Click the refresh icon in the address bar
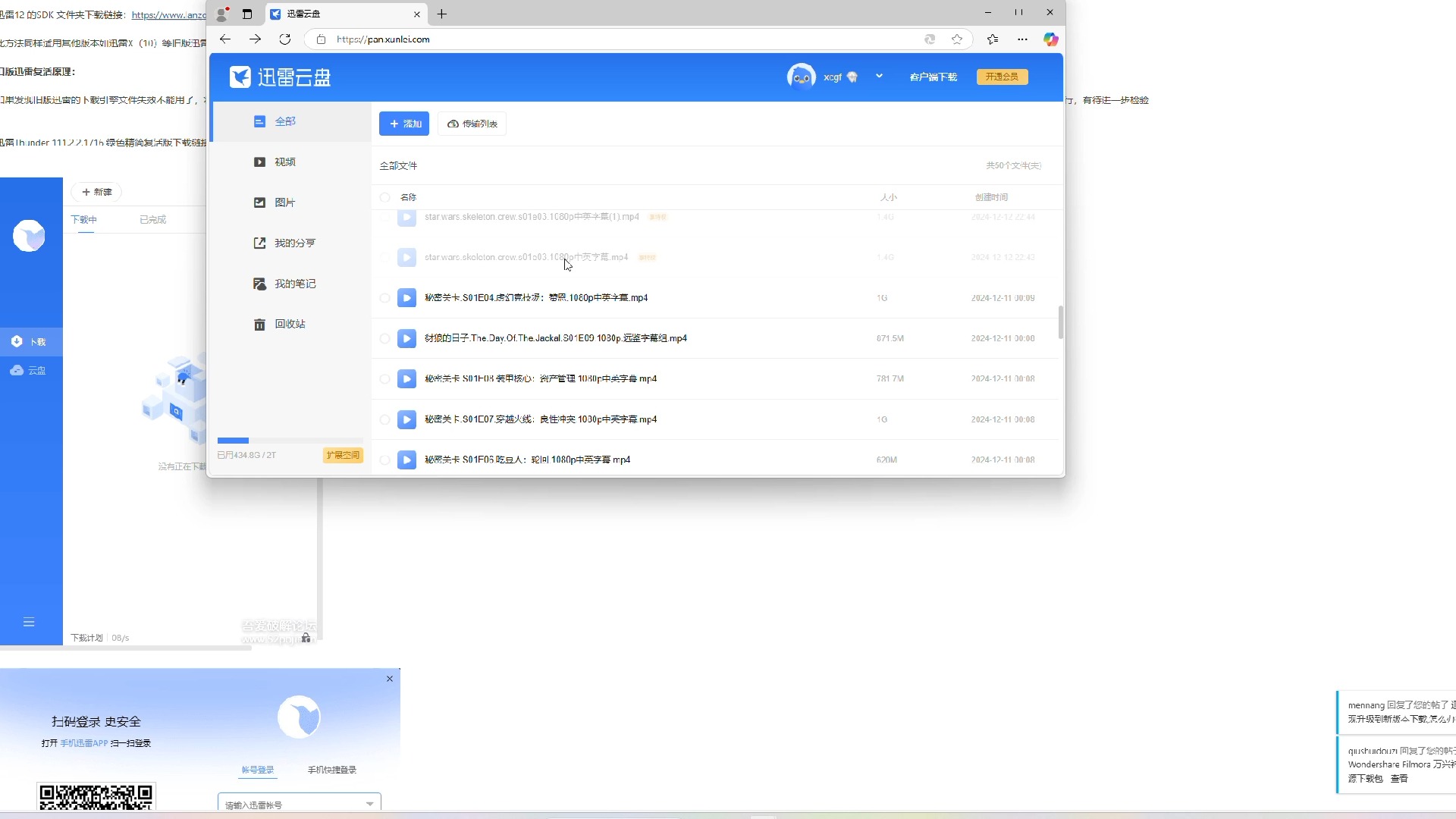 pyautogui.click(x=930, y=39)
